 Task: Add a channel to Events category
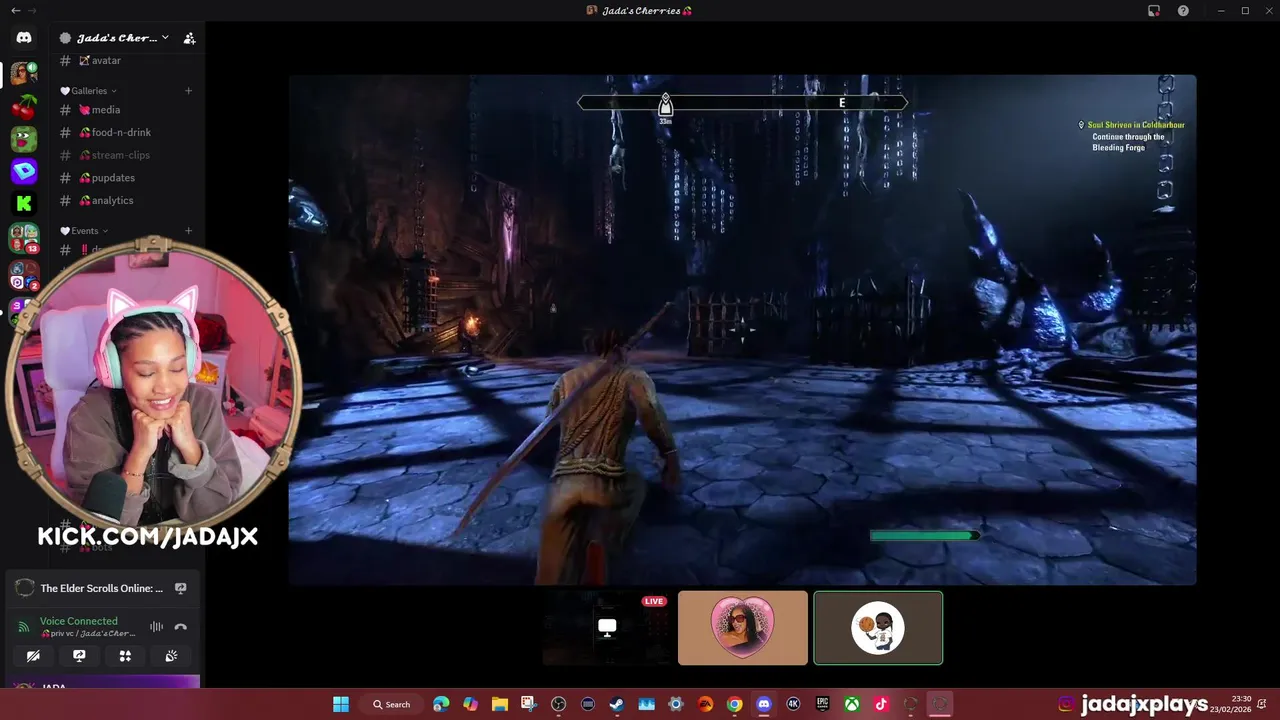[x=188, y=231]
